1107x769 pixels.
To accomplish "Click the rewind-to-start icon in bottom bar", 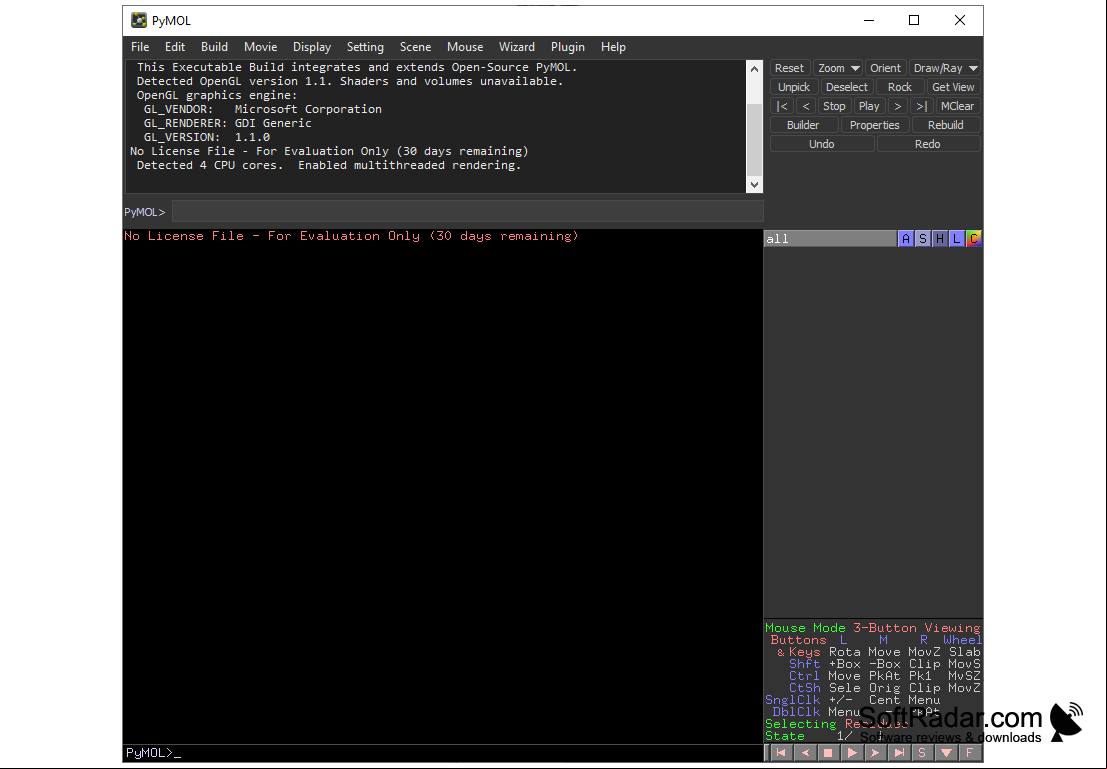I will [x=780, y=753].
